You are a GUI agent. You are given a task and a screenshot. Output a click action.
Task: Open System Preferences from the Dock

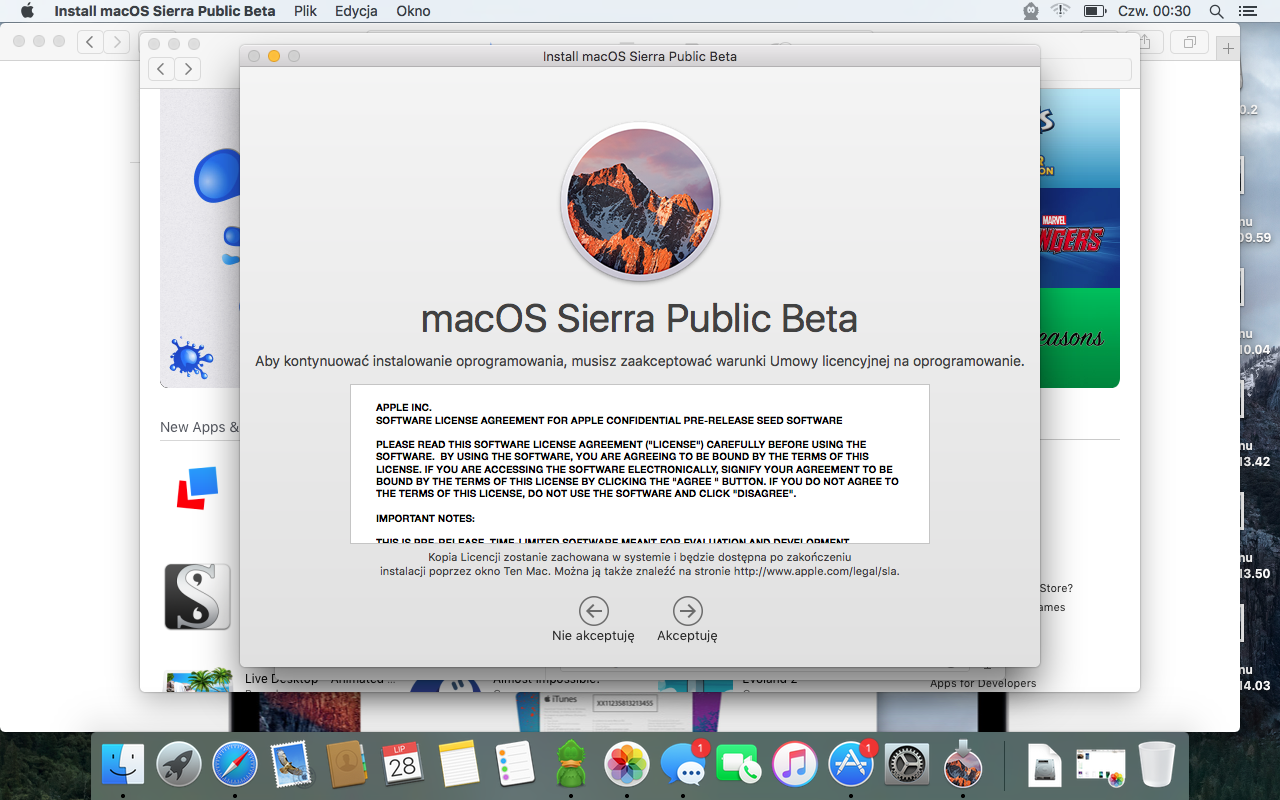point(907,767)
